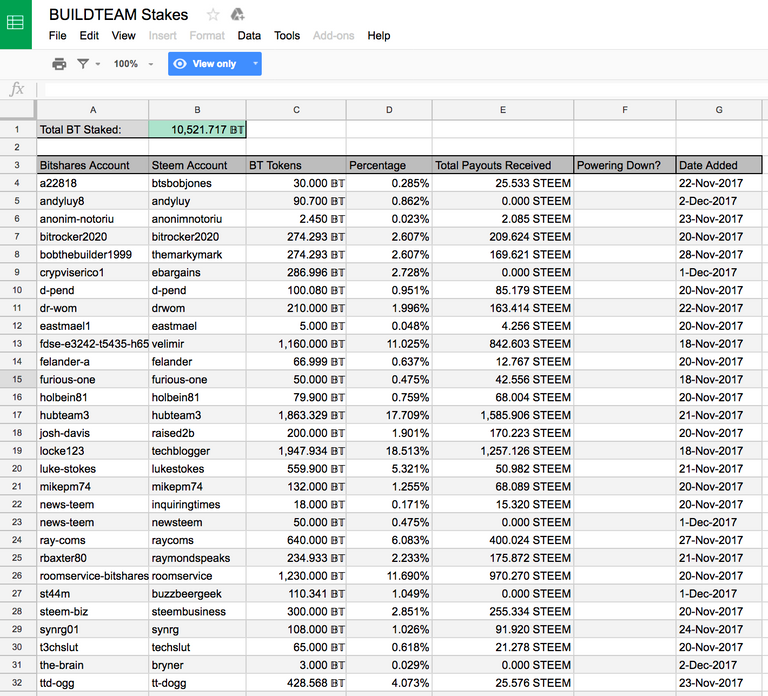Select the Total BT Staked label cell

tap(93, 129)
